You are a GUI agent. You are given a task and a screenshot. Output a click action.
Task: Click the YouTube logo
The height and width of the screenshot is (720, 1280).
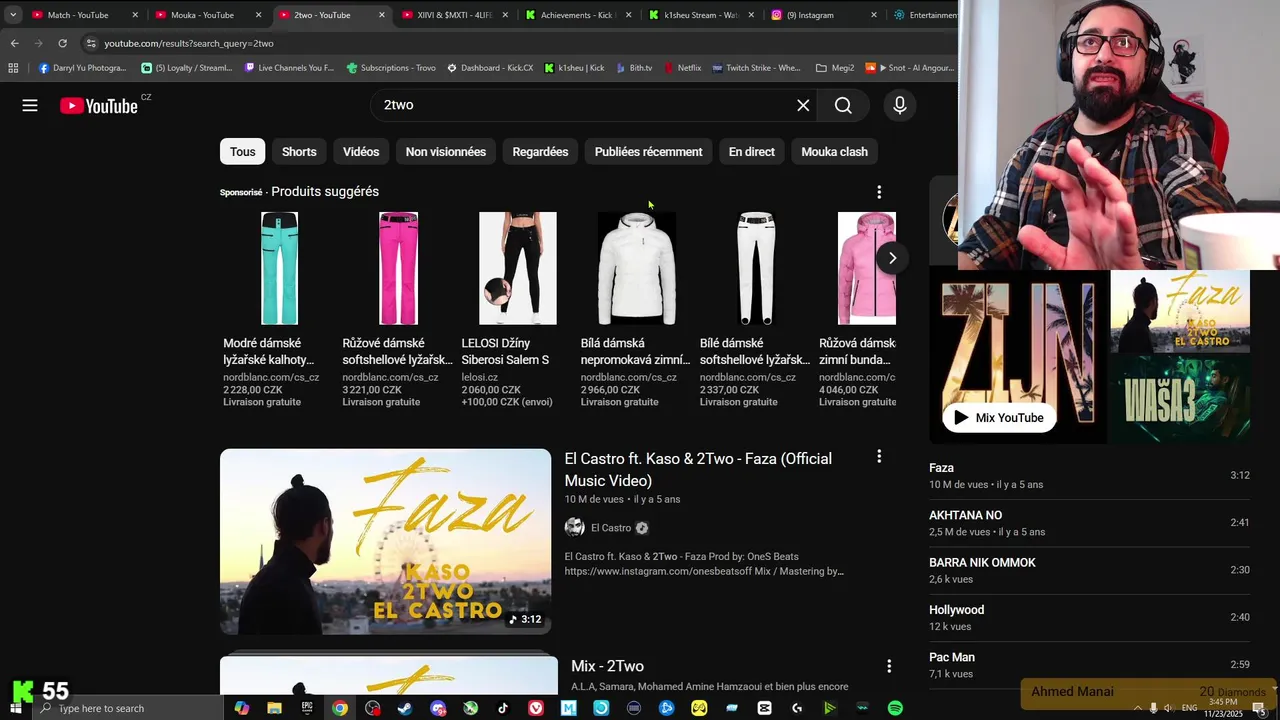point(99,106)
